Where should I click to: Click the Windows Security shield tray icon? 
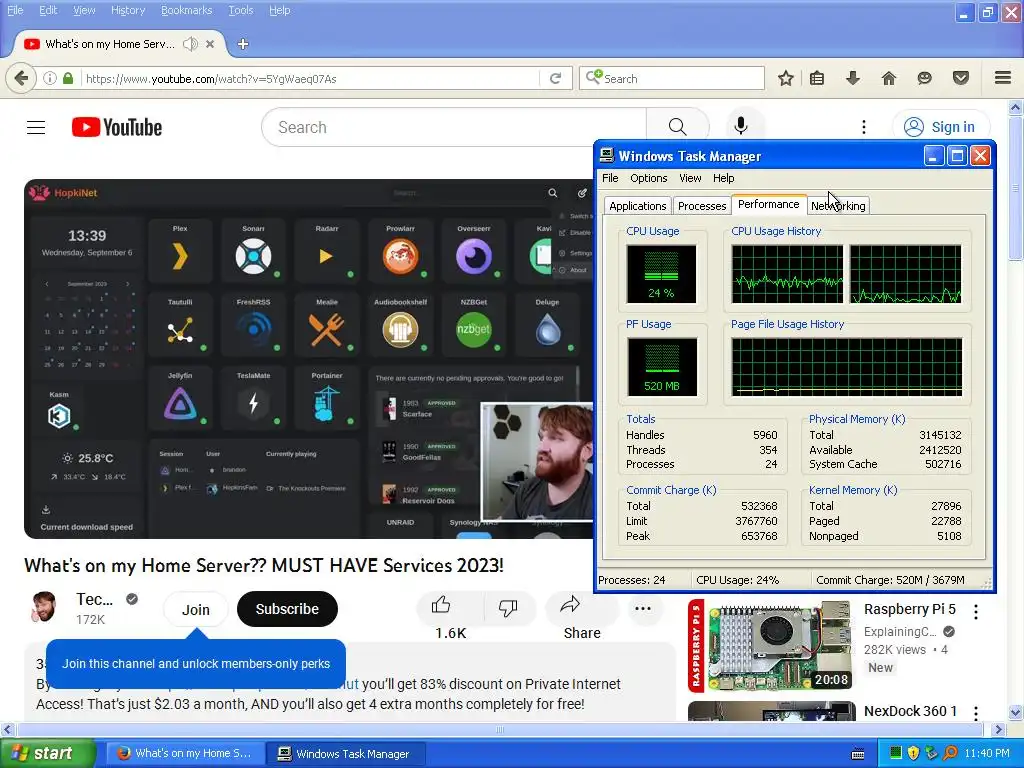point(913,753)
